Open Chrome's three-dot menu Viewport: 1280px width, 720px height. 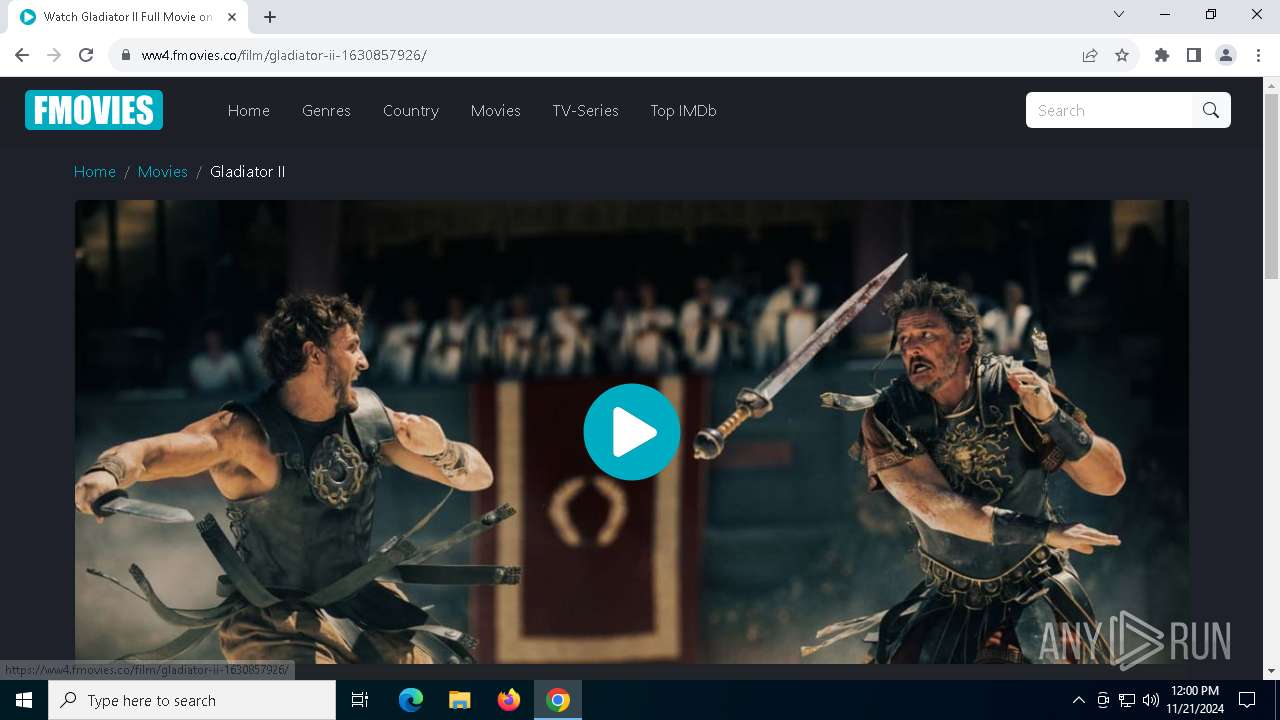(x=1258, y=55)
